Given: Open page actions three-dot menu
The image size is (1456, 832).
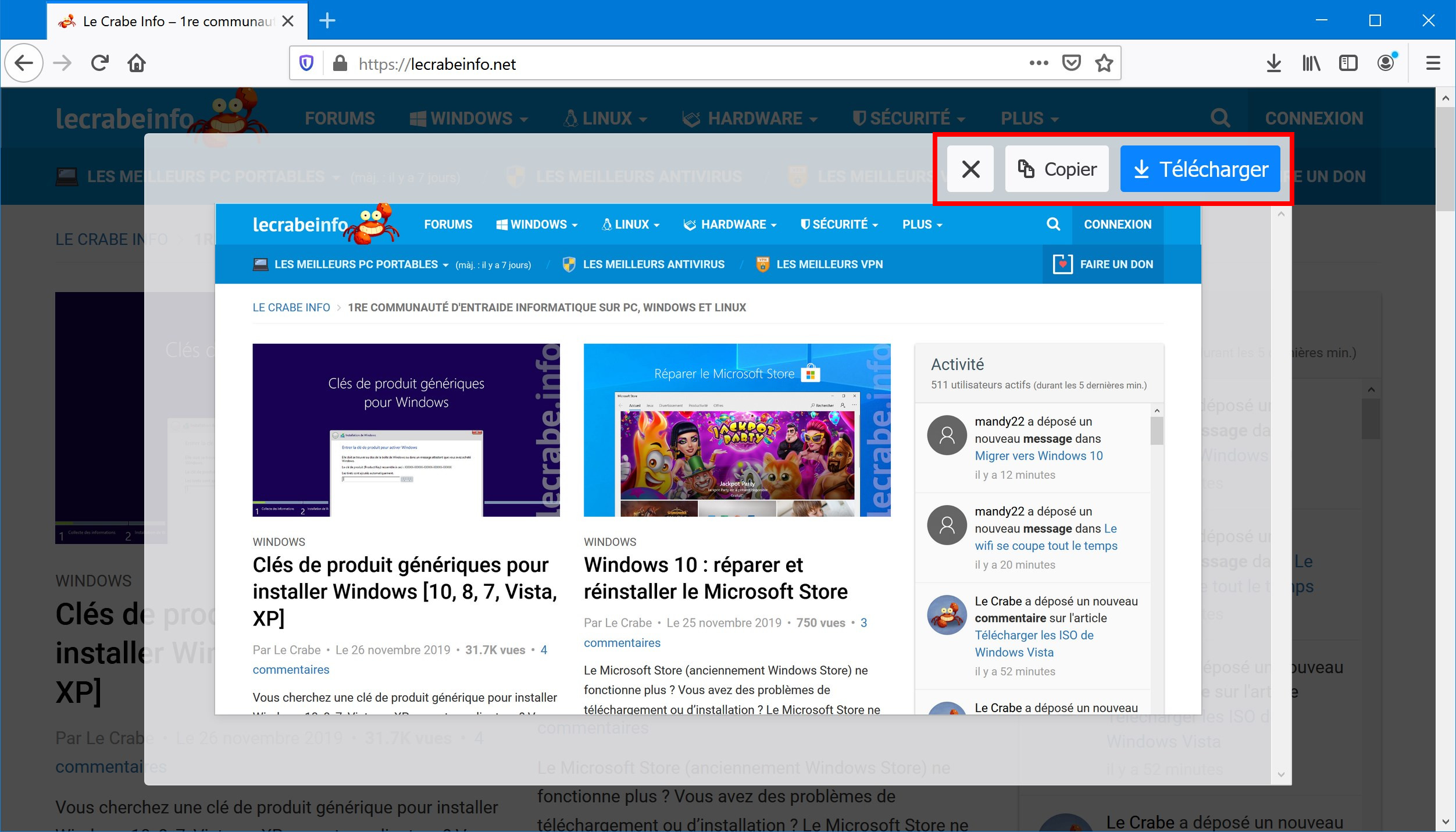Looking at the screenshot, I should tap(1039, 63).
